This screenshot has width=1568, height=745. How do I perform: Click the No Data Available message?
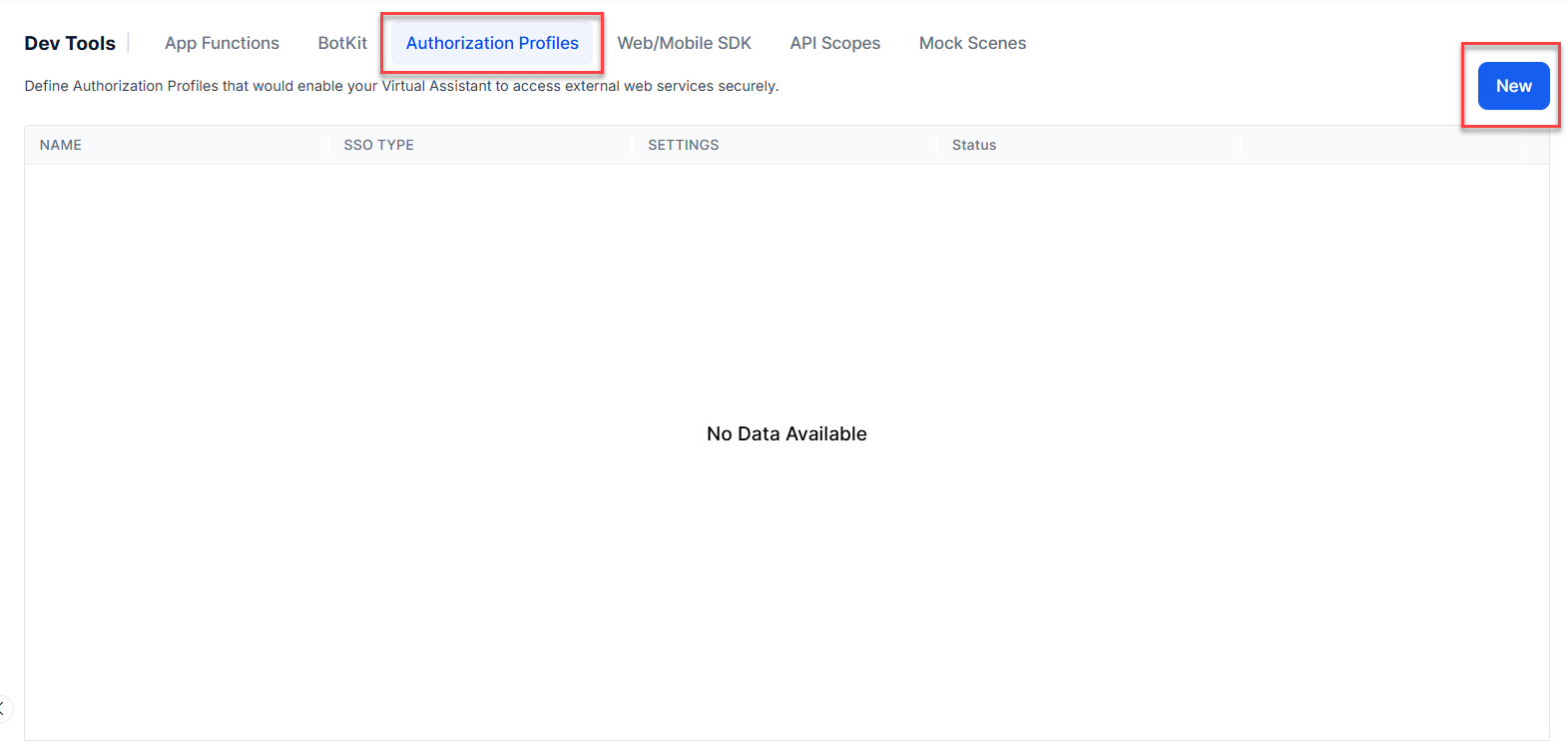point(786,433)
